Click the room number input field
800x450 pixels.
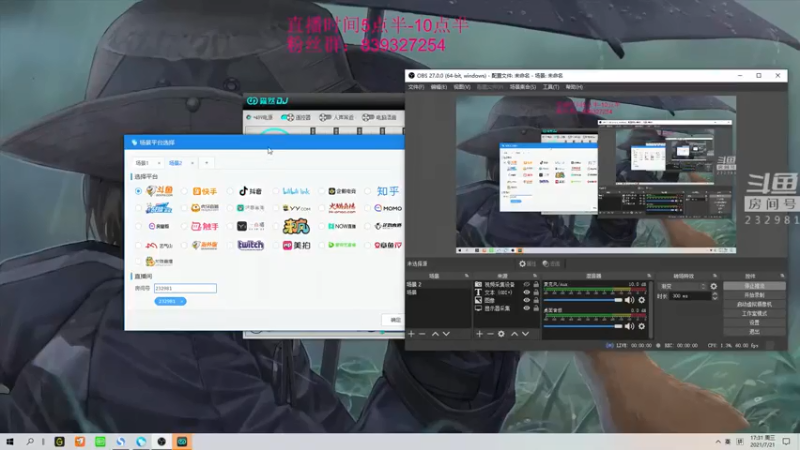[x=185, y=288]
